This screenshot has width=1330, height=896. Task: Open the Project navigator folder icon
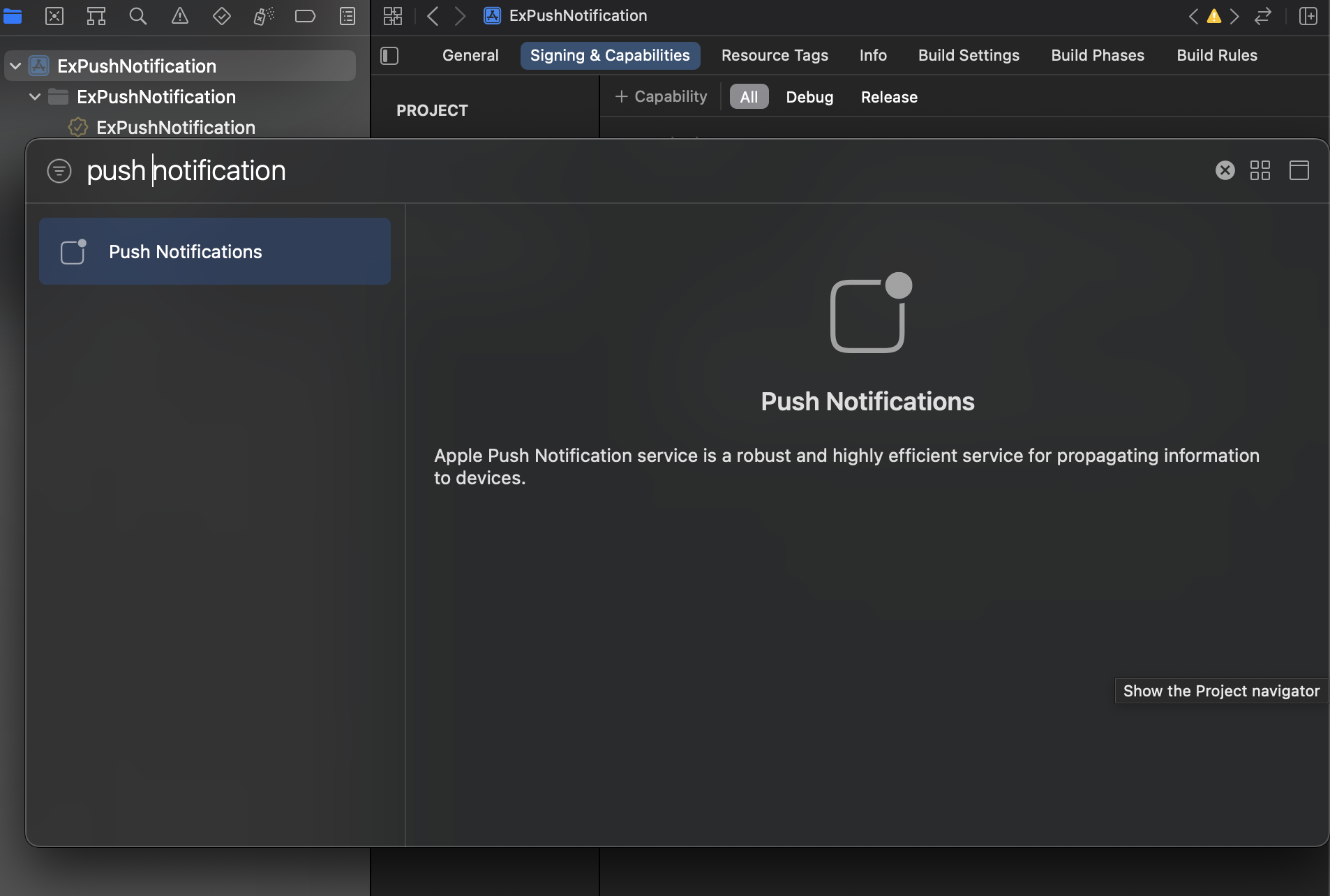coord(13,16)
